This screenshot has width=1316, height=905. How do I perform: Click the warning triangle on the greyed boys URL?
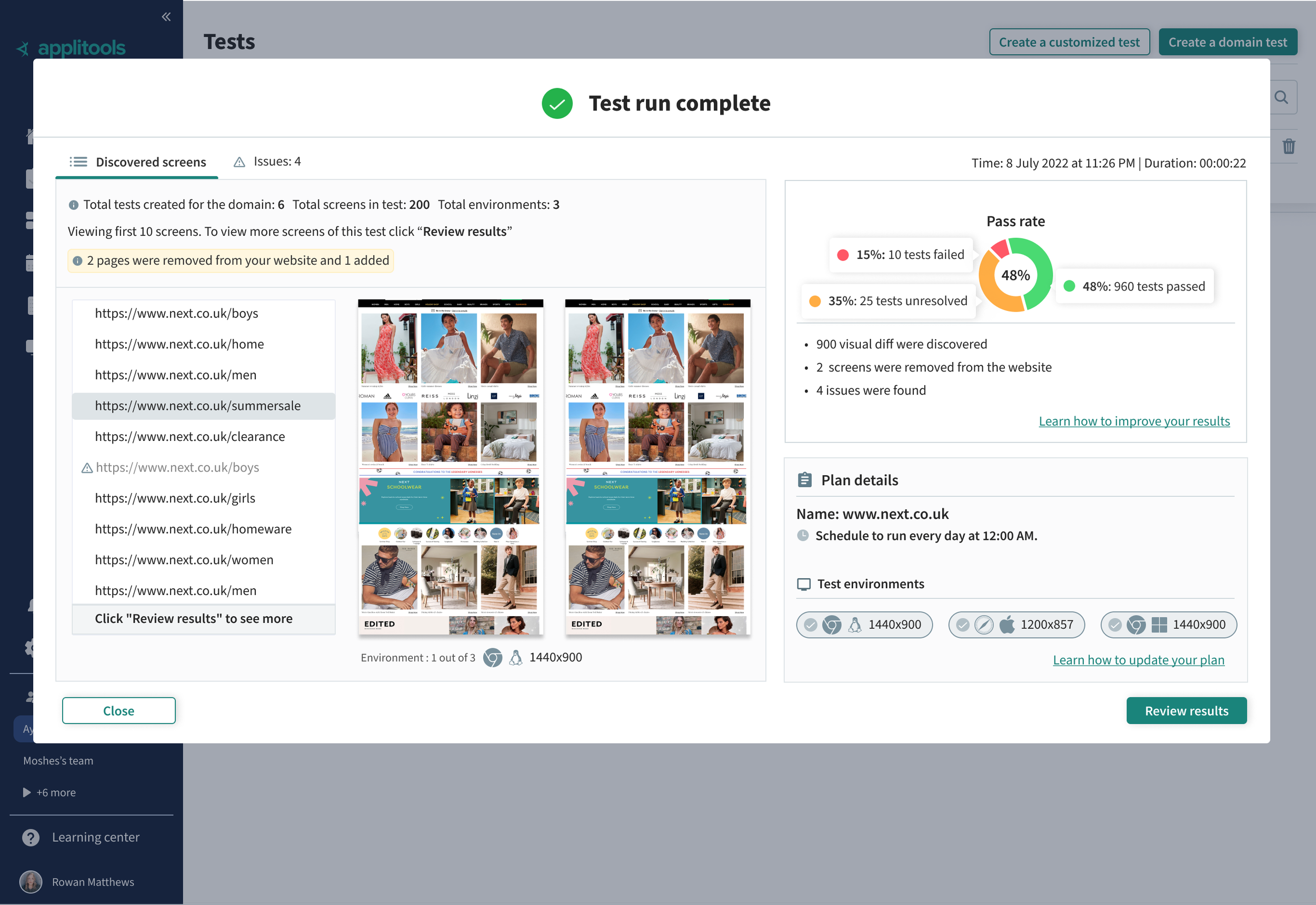[x=87, y=468]
